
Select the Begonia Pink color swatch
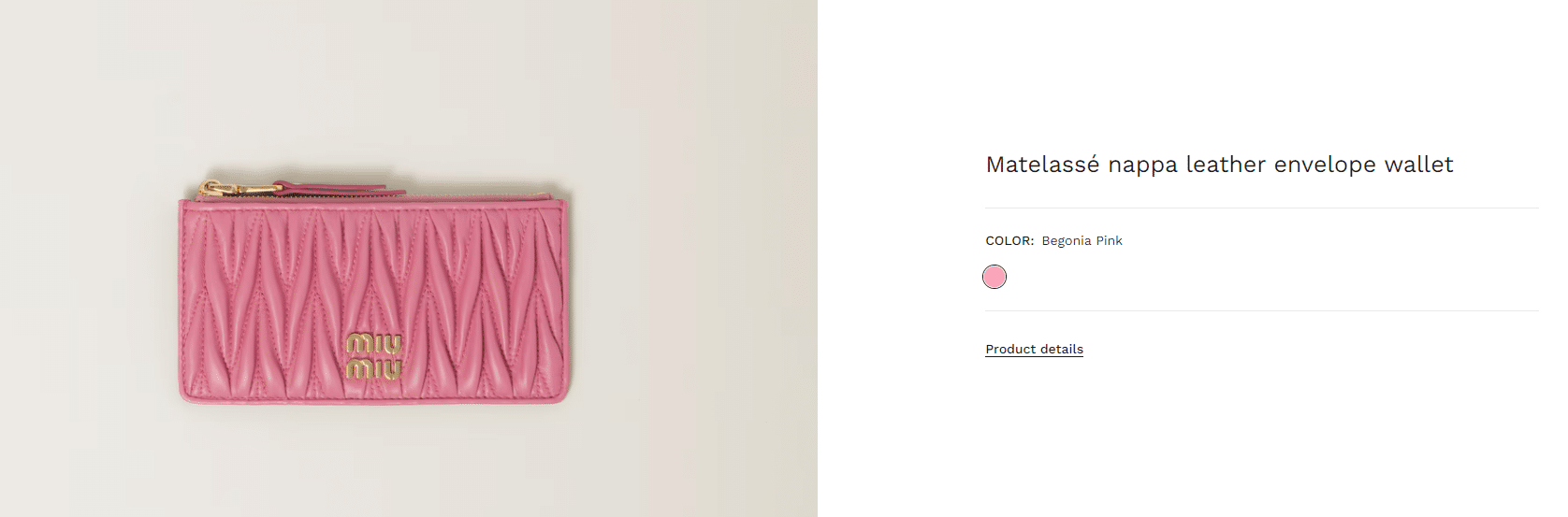pos(995,277)
